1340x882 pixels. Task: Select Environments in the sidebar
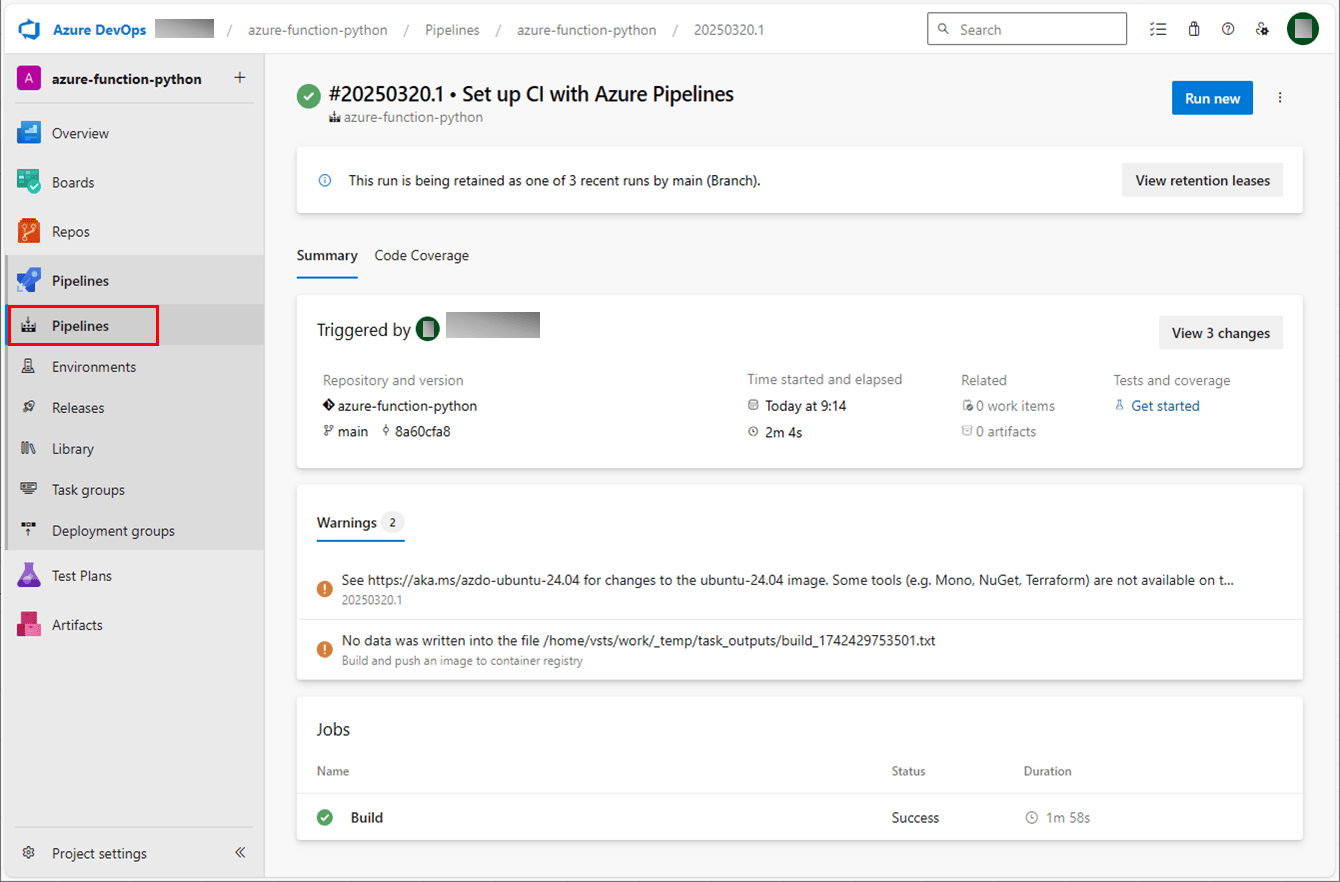136,367
